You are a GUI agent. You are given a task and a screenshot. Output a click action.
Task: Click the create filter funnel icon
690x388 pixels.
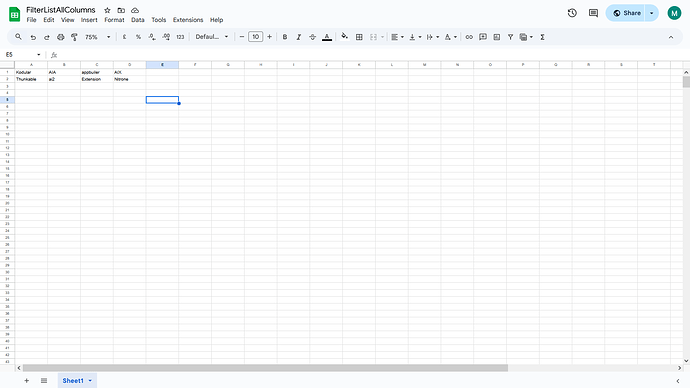(x=510, y=37)
